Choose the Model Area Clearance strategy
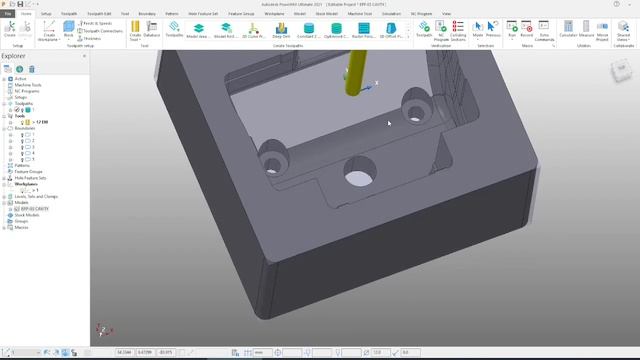This screenshot has width=640, height=360. pyautogui.click(x=199, y=31)
